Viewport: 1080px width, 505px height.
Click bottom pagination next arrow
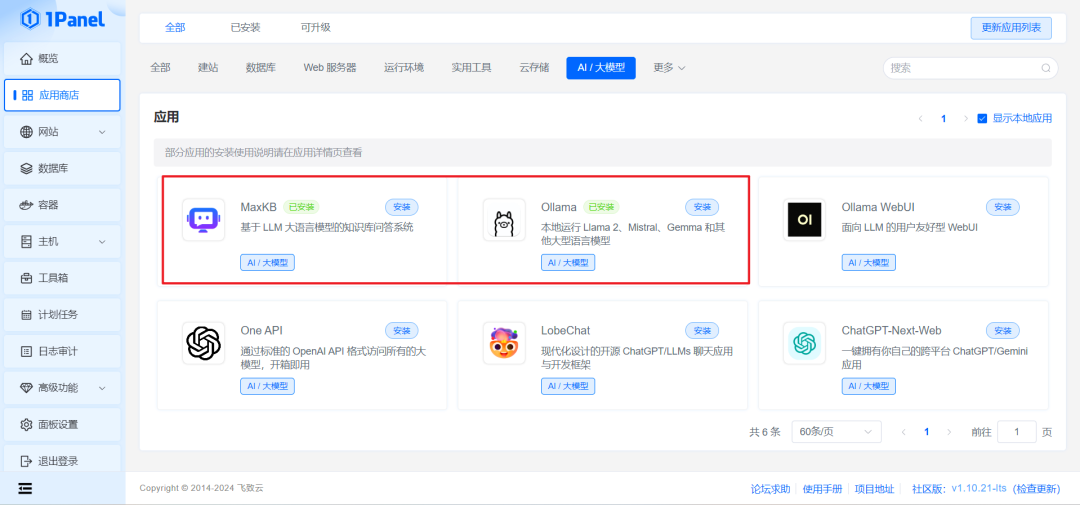pos(949,432)
